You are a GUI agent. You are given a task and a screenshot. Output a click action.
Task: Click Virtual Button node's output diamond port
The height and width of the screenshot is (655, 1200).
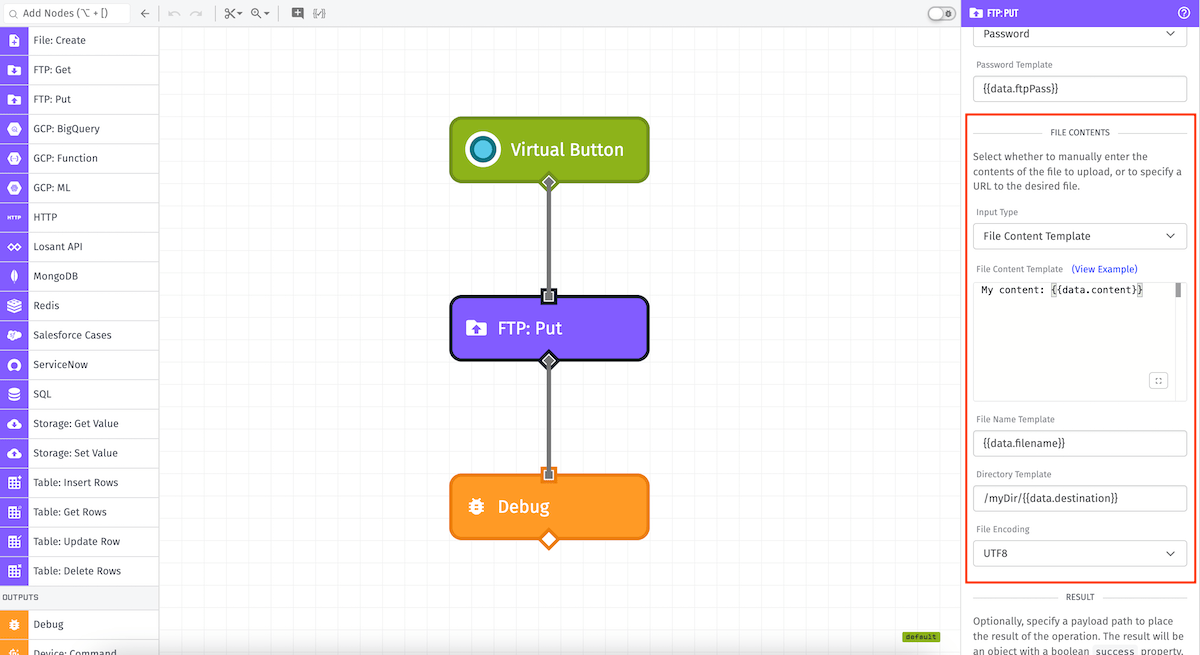point(548,182)
